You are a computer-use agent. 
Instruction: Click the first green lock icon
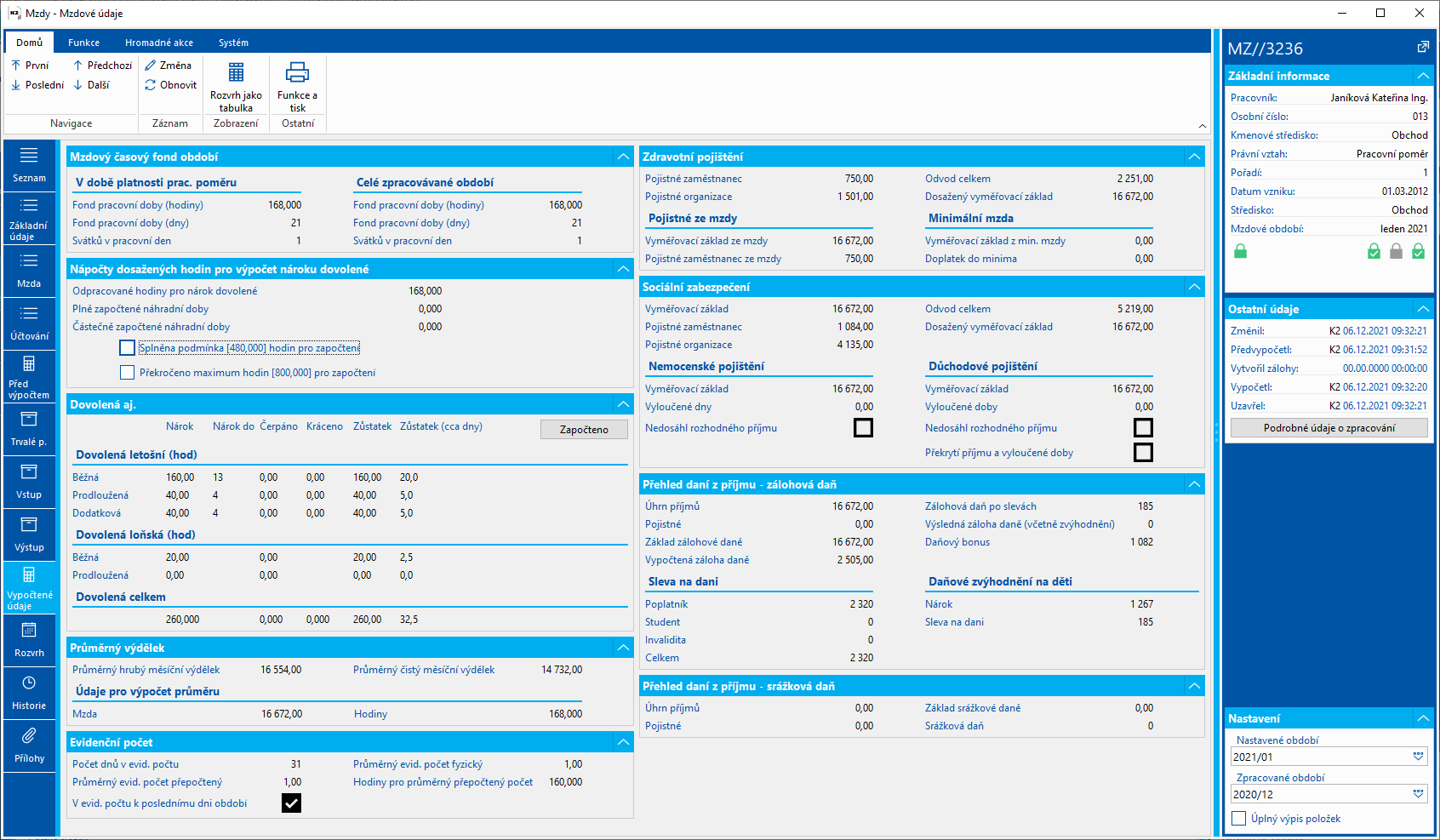click(x=1240, y=251)
